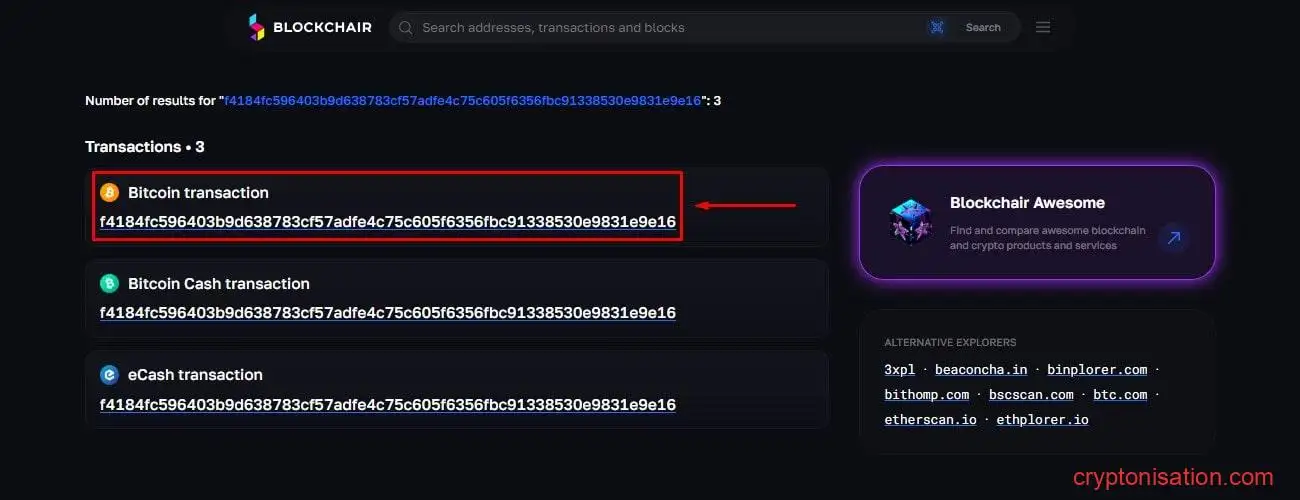
Task: Click the green Bitcoin Cash icon
Action: pyautogui.click(x=109, y=283)
